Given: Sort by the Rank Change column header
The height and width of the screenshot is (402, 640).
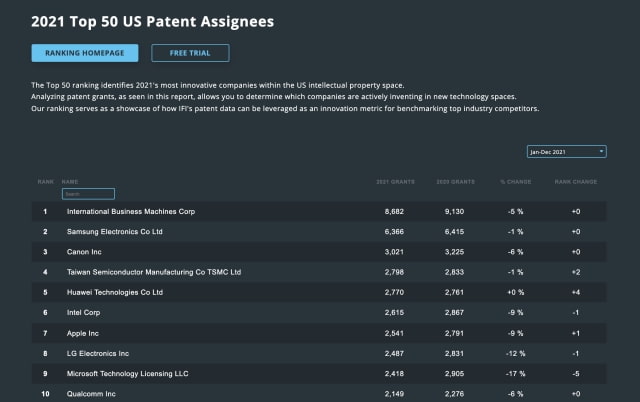Looking at the screenshot, I should click(575, 182).
